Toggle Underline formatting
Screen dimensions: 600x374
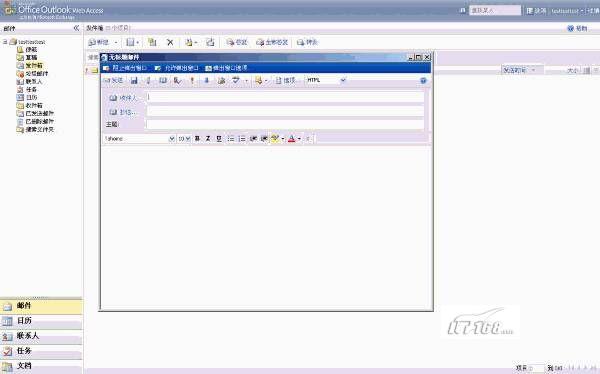tap(219, 139)
